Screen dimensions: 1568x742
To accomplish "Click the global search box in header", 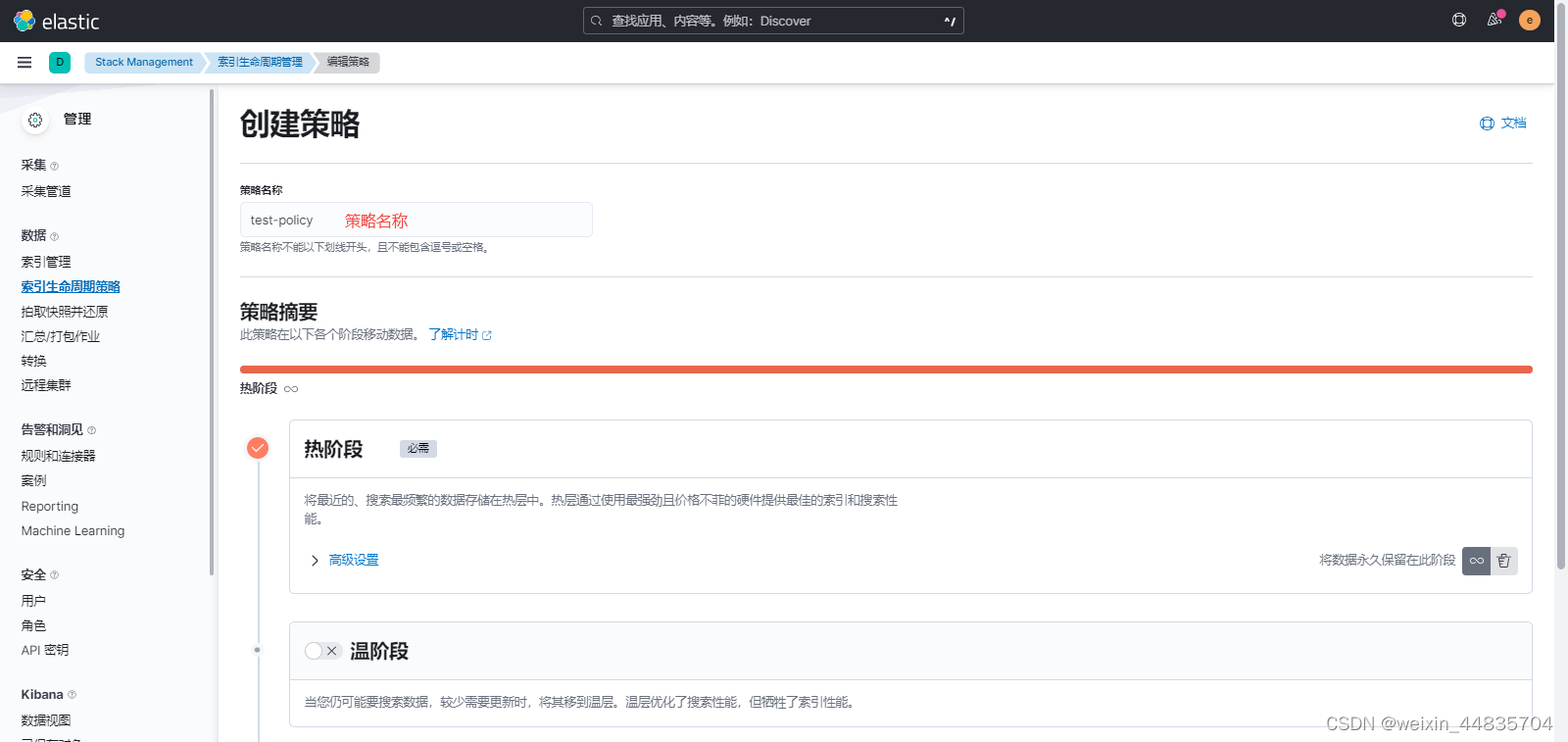I will coord(773,21).
